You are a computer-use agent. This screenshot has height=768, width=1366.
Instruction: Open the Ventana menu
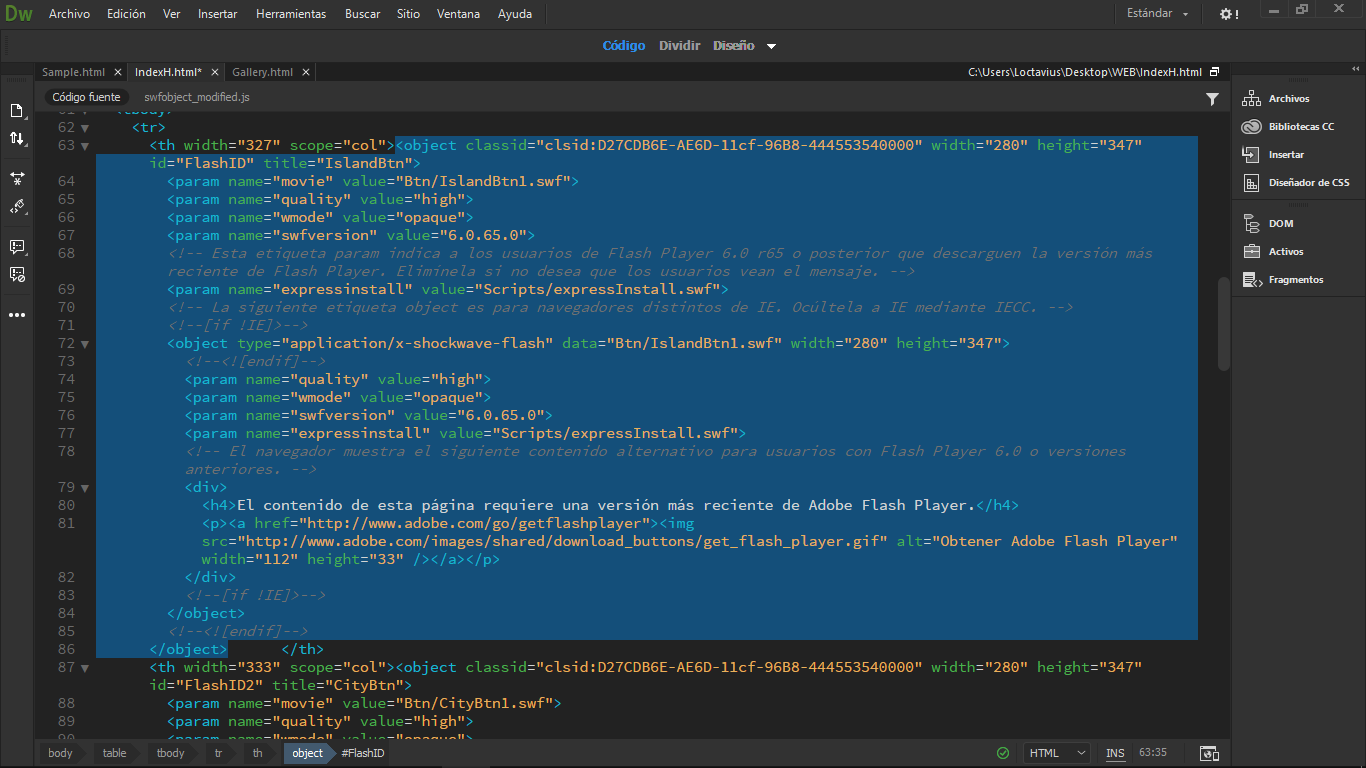(459, 14)
